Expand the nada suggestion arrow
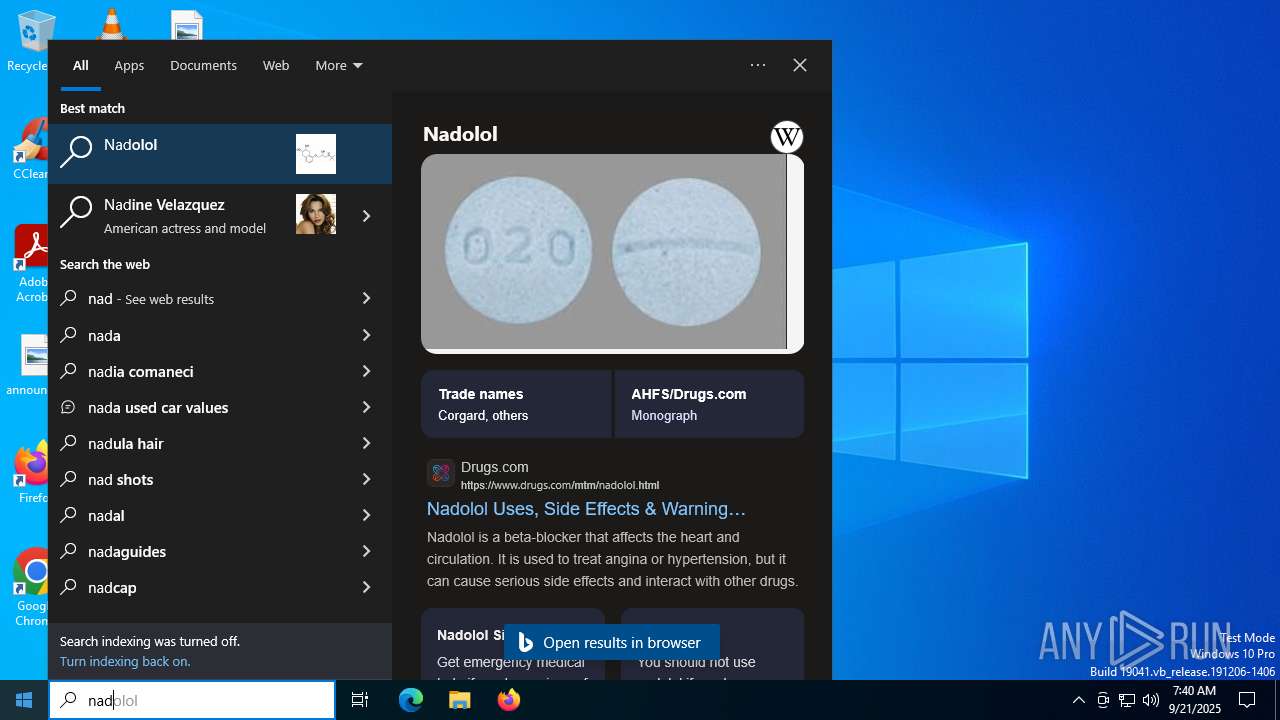The image size is (1280, 720). click(366, 335)
